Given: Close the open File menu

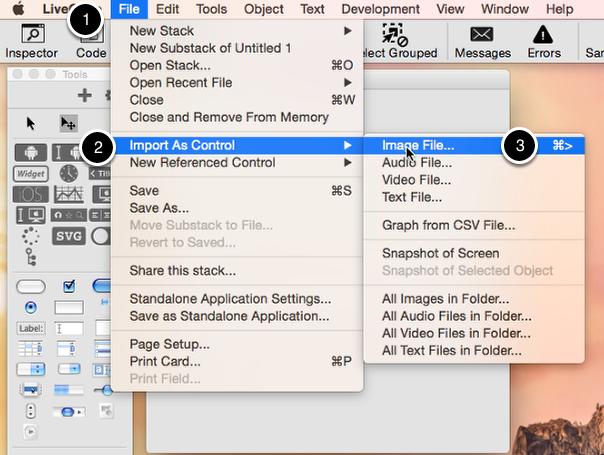Looking at the screenshot, I should coord(129,9).
